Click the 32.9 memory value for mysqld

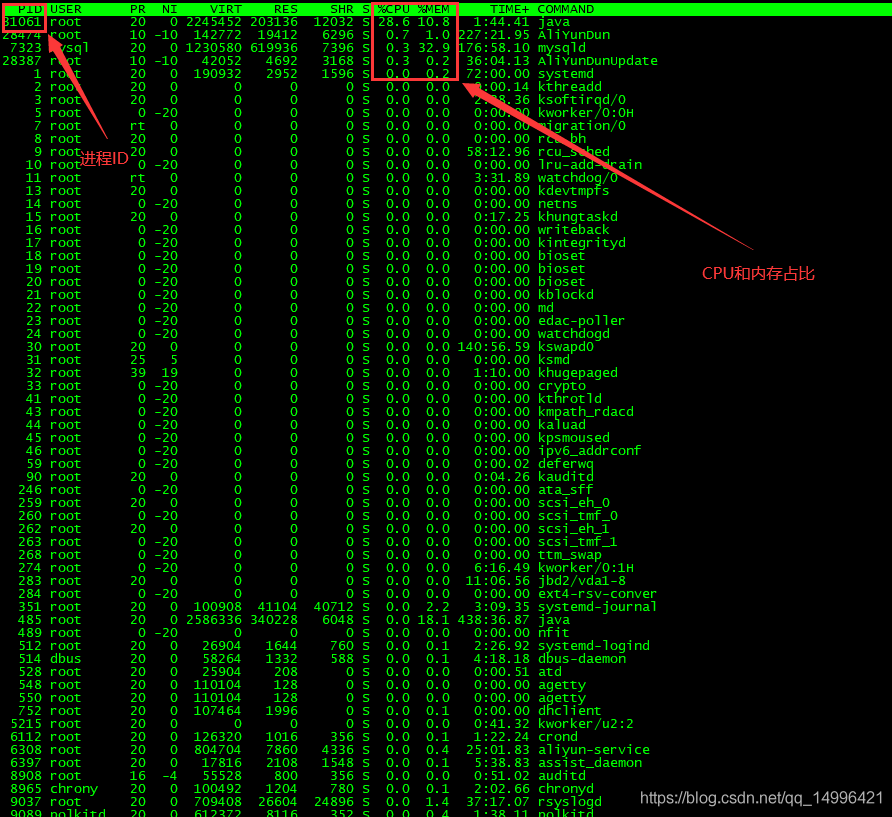click(433, 48)
